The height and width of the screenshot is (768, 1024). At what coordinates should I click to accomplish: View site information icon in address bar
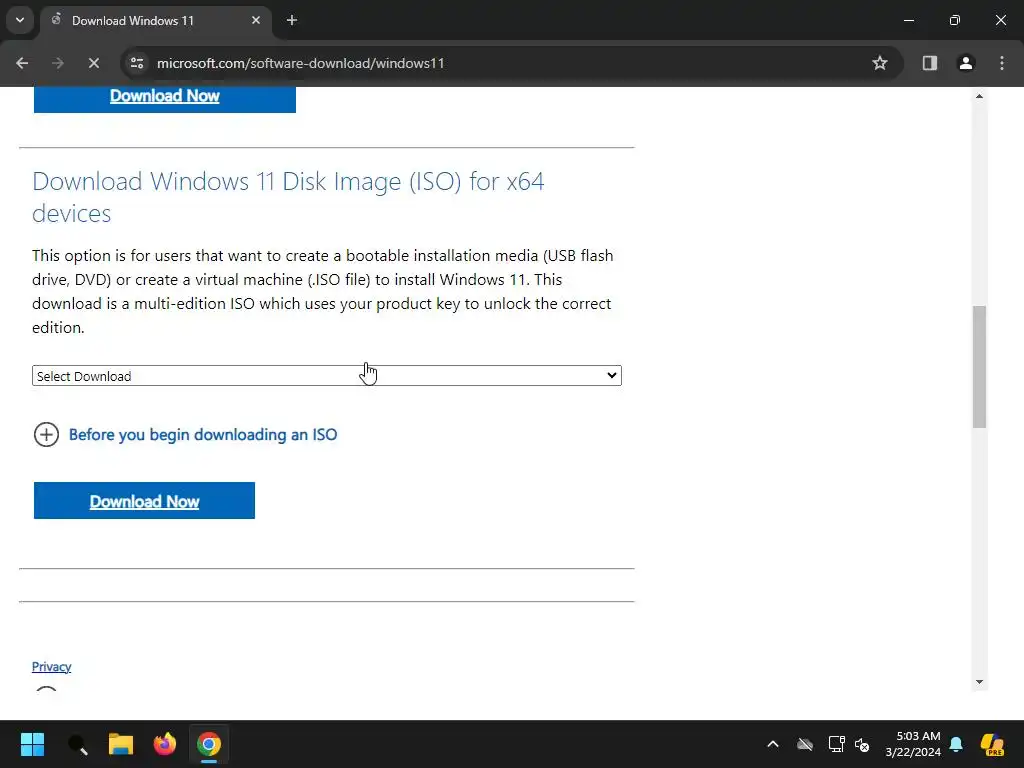pyautogui.click(x=137, y=63)
